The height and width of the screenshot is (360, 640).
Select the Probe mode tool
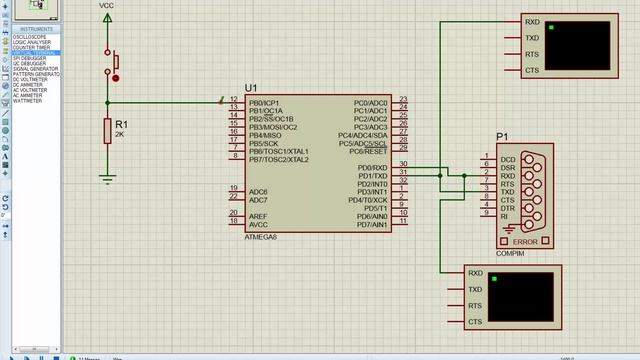tap(5, 94)
